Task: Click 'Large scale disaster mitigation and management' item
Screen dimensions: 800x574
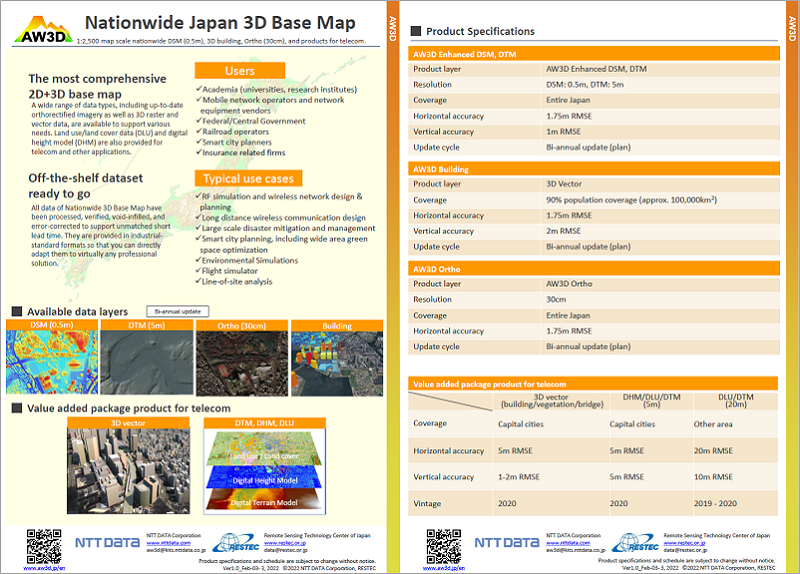Action: click(x=288, y=228)
